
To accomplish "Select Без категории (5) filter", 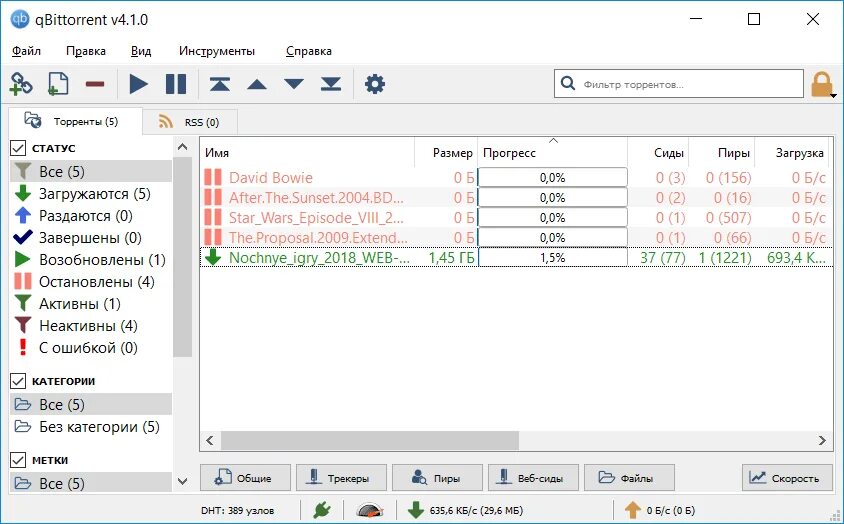I will coord(91,427).
